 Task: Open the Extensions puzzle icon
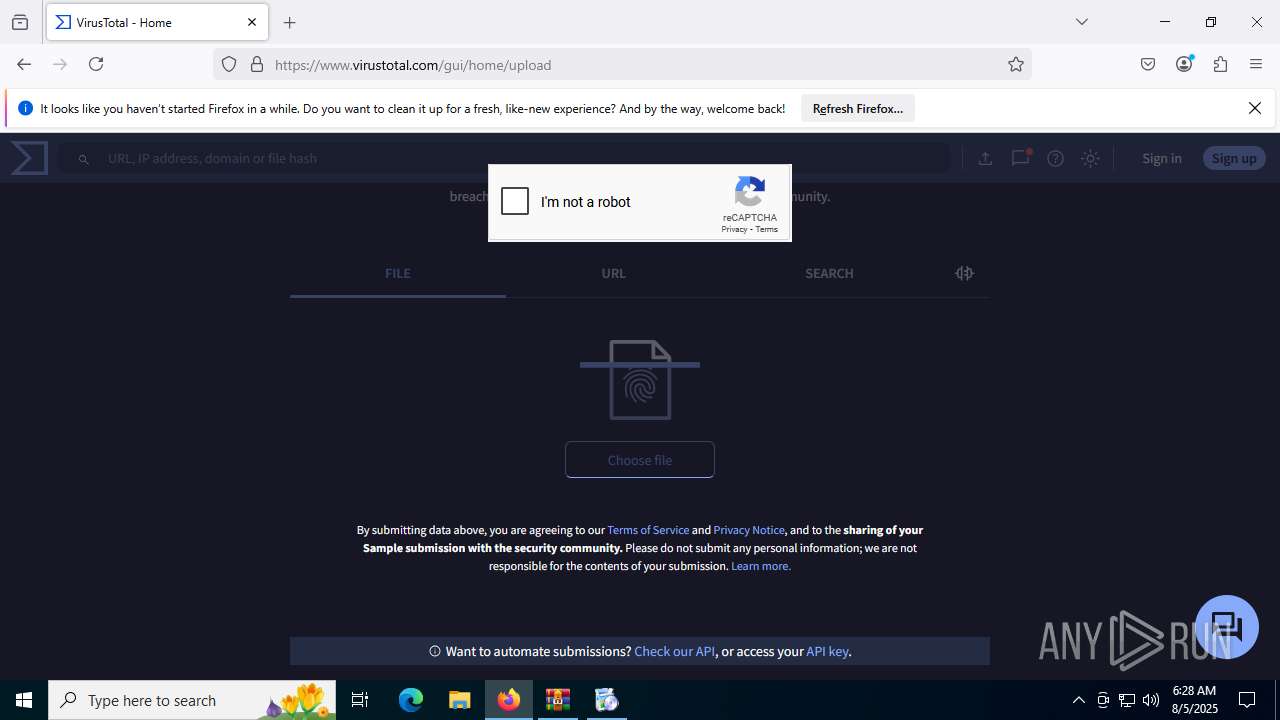click(1220, 64)
